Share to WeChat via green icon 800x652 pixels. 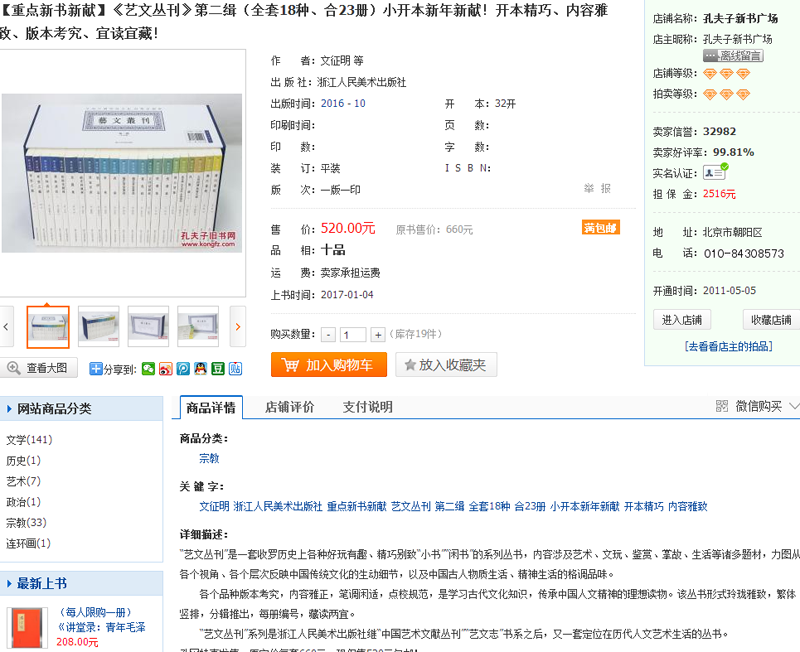(148, 368)
